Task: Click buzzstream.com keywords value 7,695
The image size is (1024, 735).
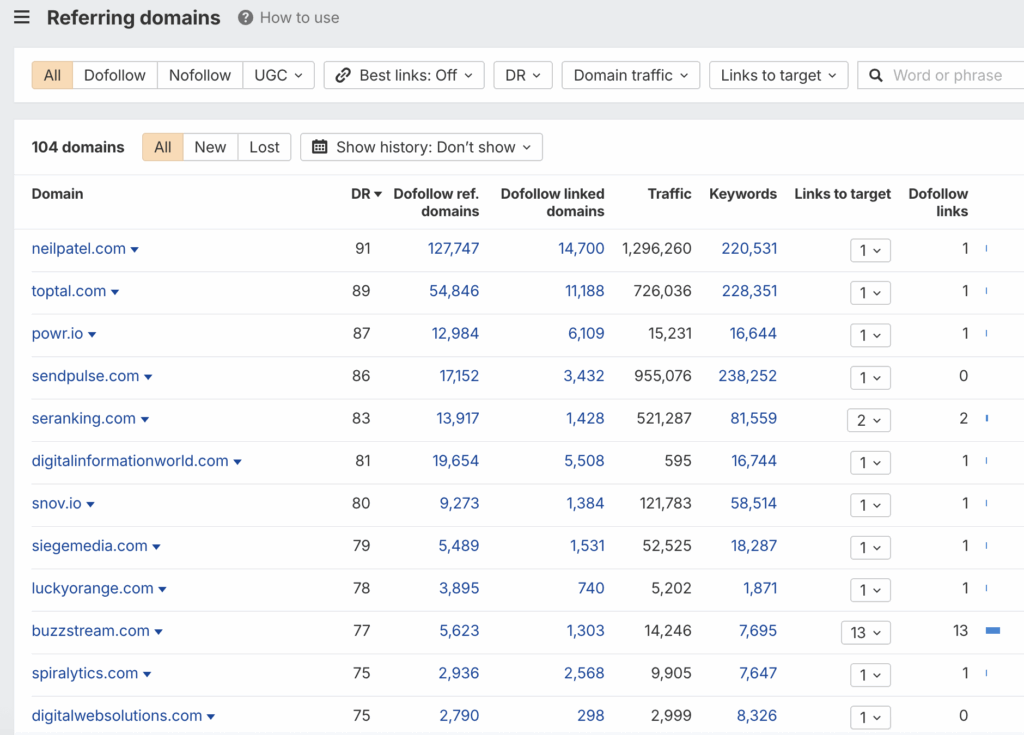Action: coord(758,631)
